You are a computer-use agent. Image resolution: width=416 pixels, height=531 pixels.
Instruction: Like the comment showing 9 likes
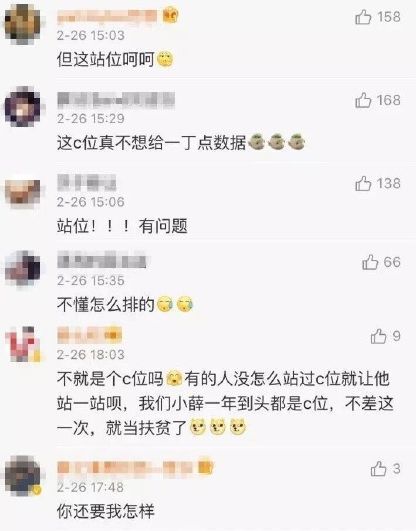[378, 336]
